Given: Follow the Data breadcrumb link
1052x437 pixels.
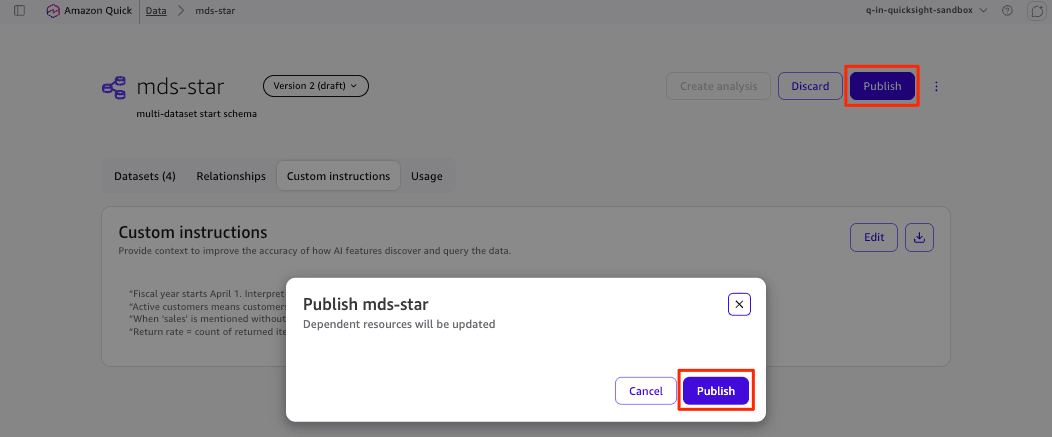Looking at the screenshot, I should pos(156,11).
